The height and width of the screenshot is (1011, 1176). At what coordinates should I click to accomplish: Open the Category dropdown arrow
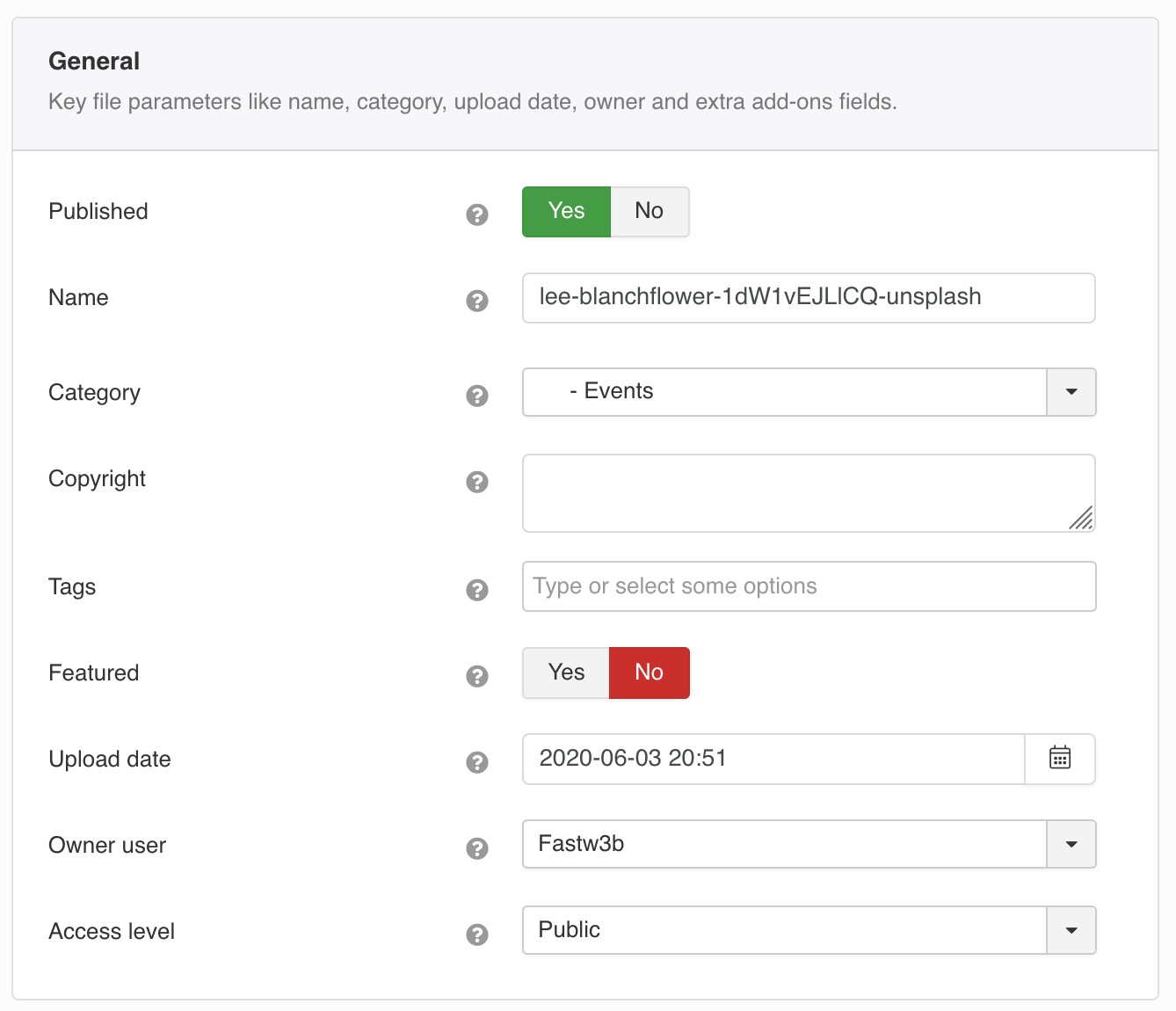(x=1071, y=392)
